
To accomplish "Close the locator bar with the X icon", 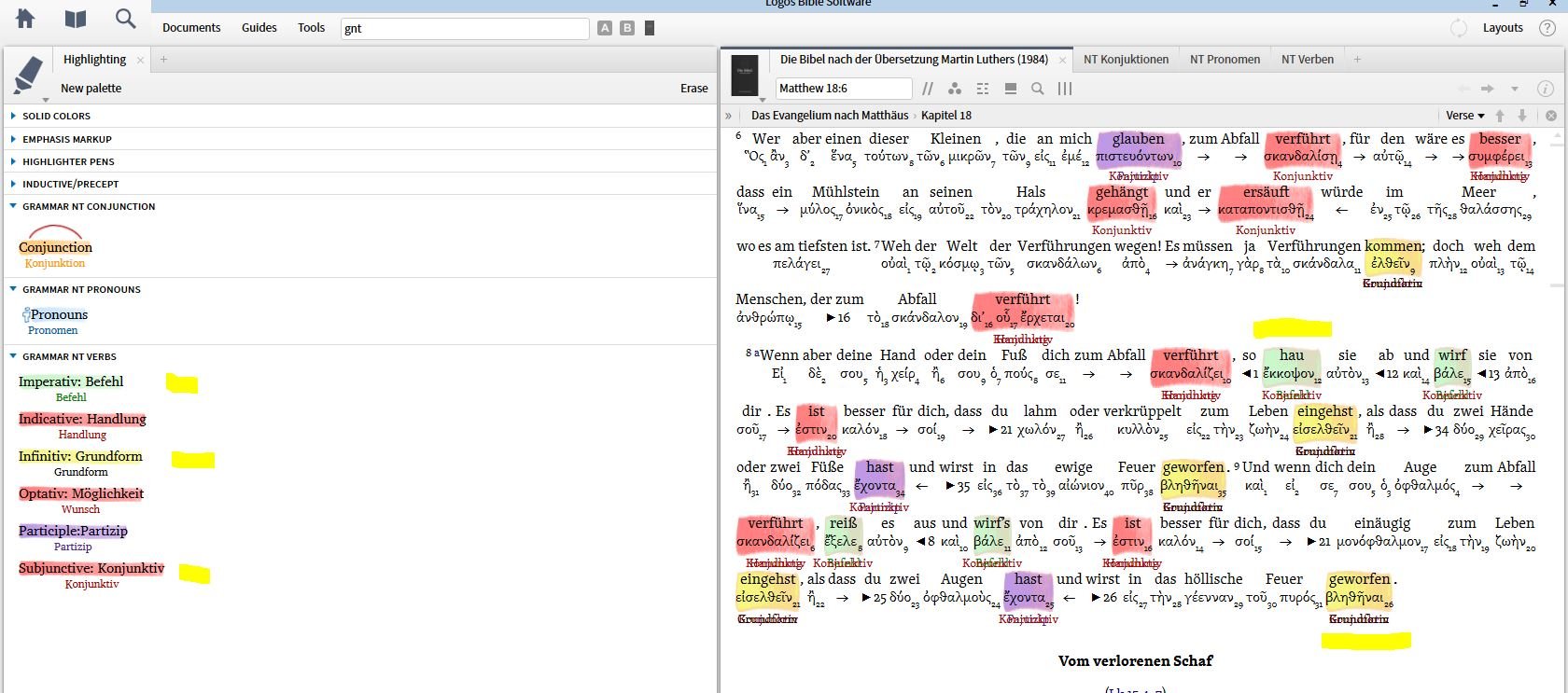I will pyautogui.click(x=1551, y=116).
